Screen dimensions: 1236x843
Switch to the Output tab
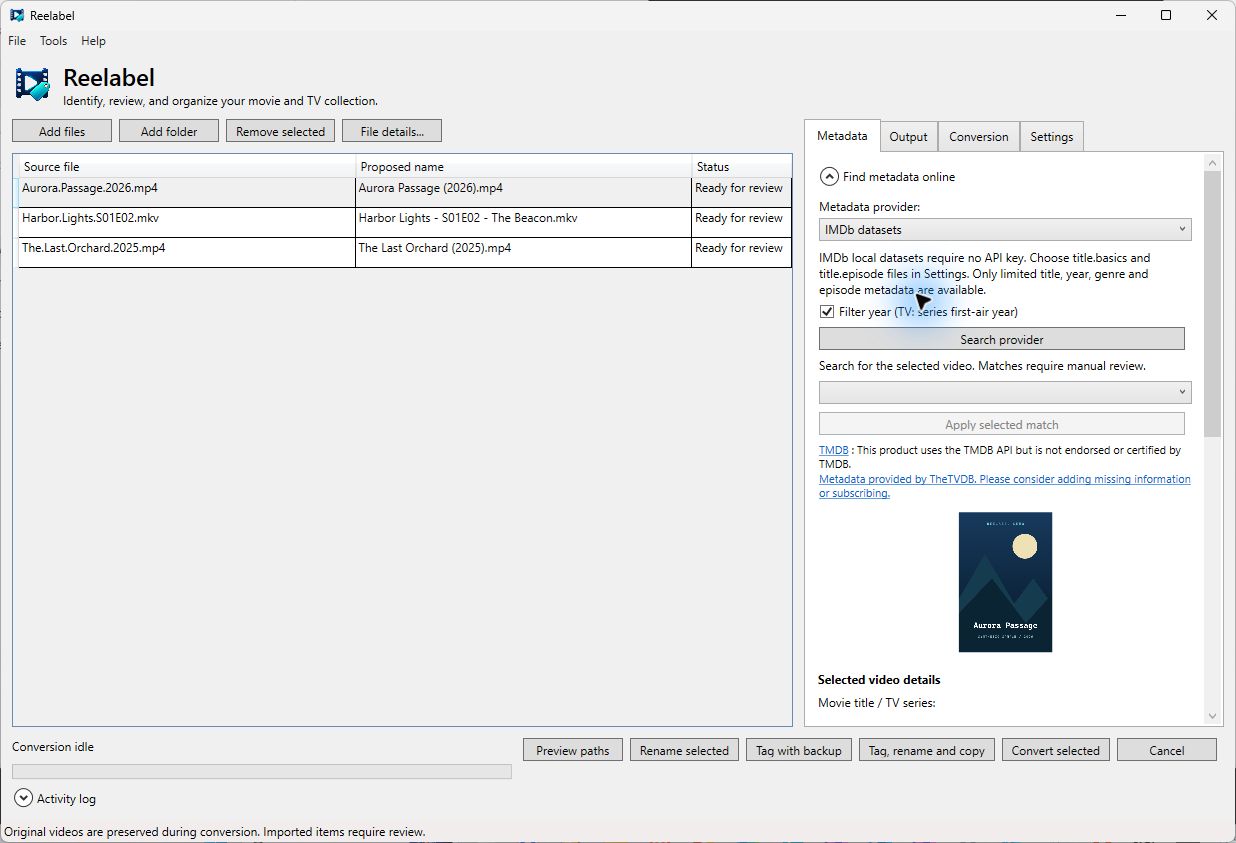pos(909,137)
